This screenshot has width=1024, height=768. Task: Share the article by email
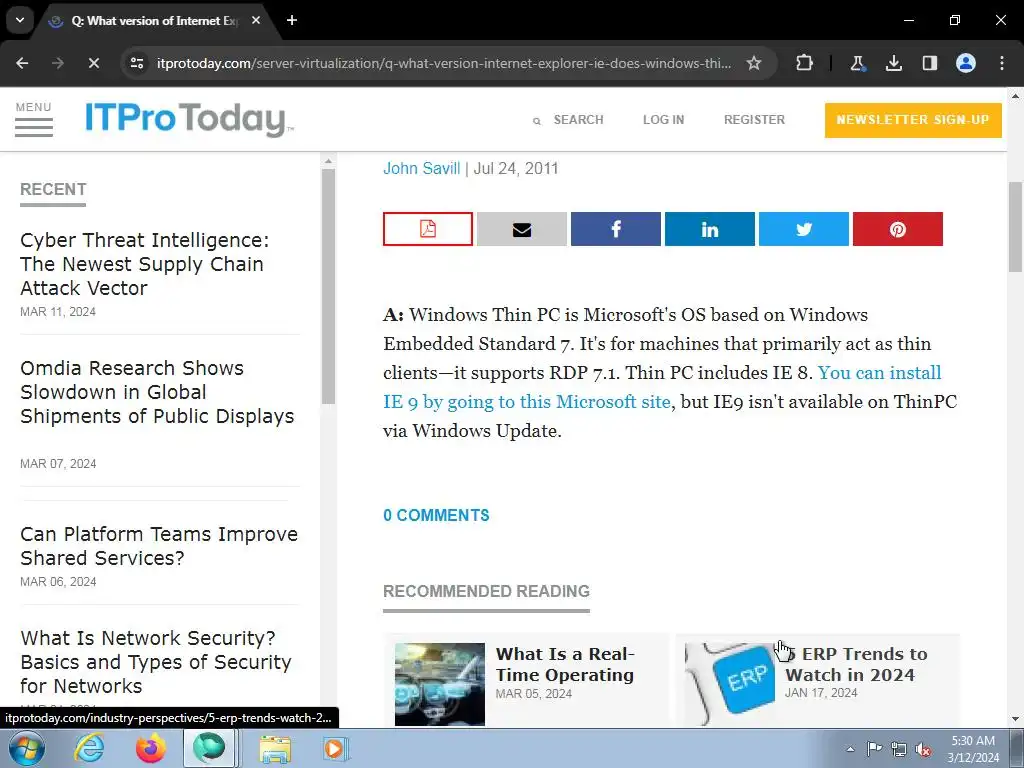pos(522,229)
